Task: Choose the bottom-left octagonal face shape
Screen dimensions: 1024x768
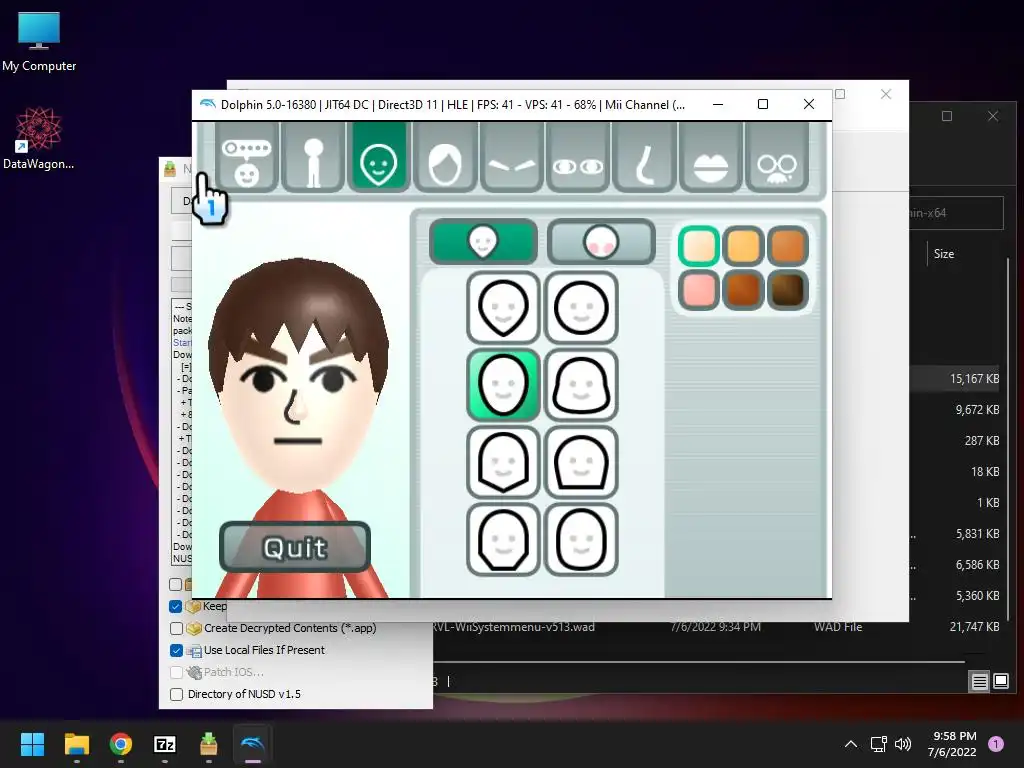Action: coord(503,539)
